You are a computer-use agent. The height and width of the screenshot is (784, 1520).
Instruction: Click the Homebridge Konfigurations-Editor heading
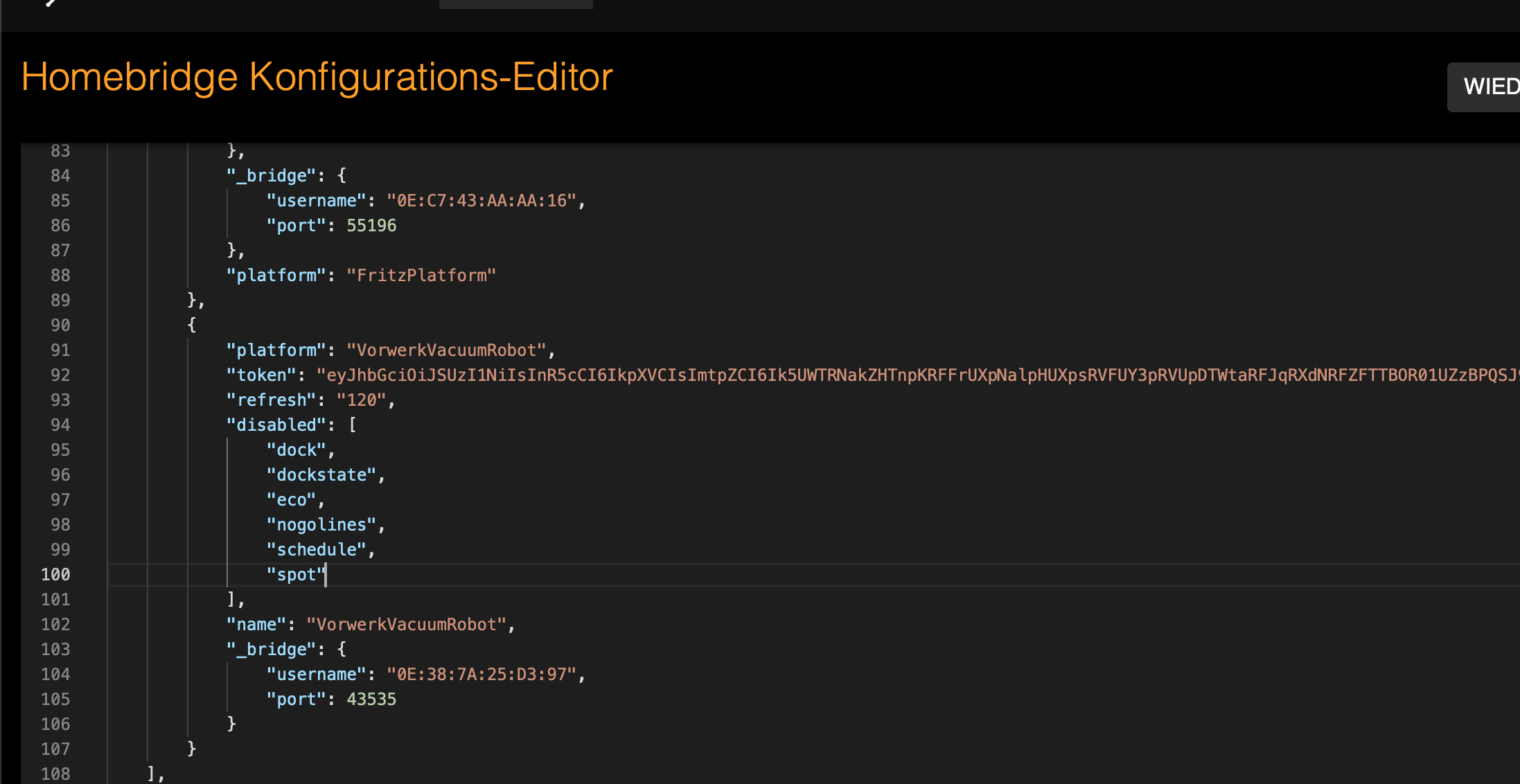coord(317,77)
